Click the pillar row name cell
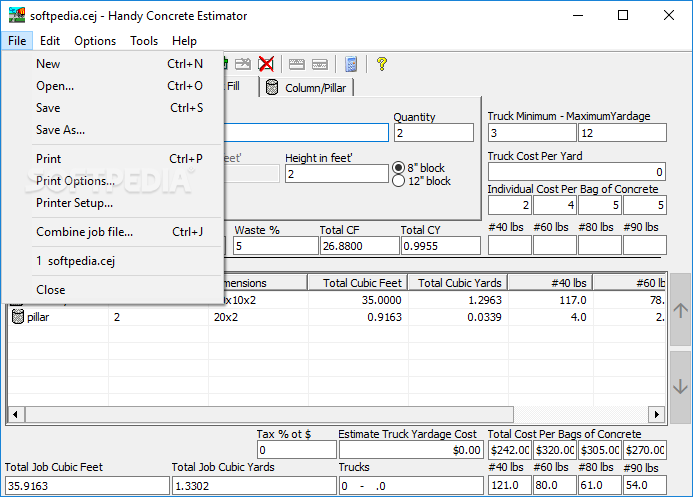The height and width of the screenshot is (497, 693). coord(58,317)
